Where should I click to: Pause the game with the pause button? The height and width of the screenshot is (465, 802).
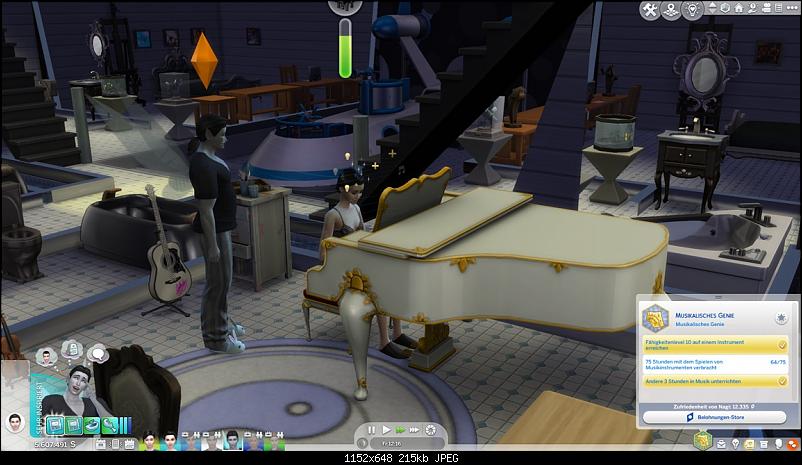[371, 430]
